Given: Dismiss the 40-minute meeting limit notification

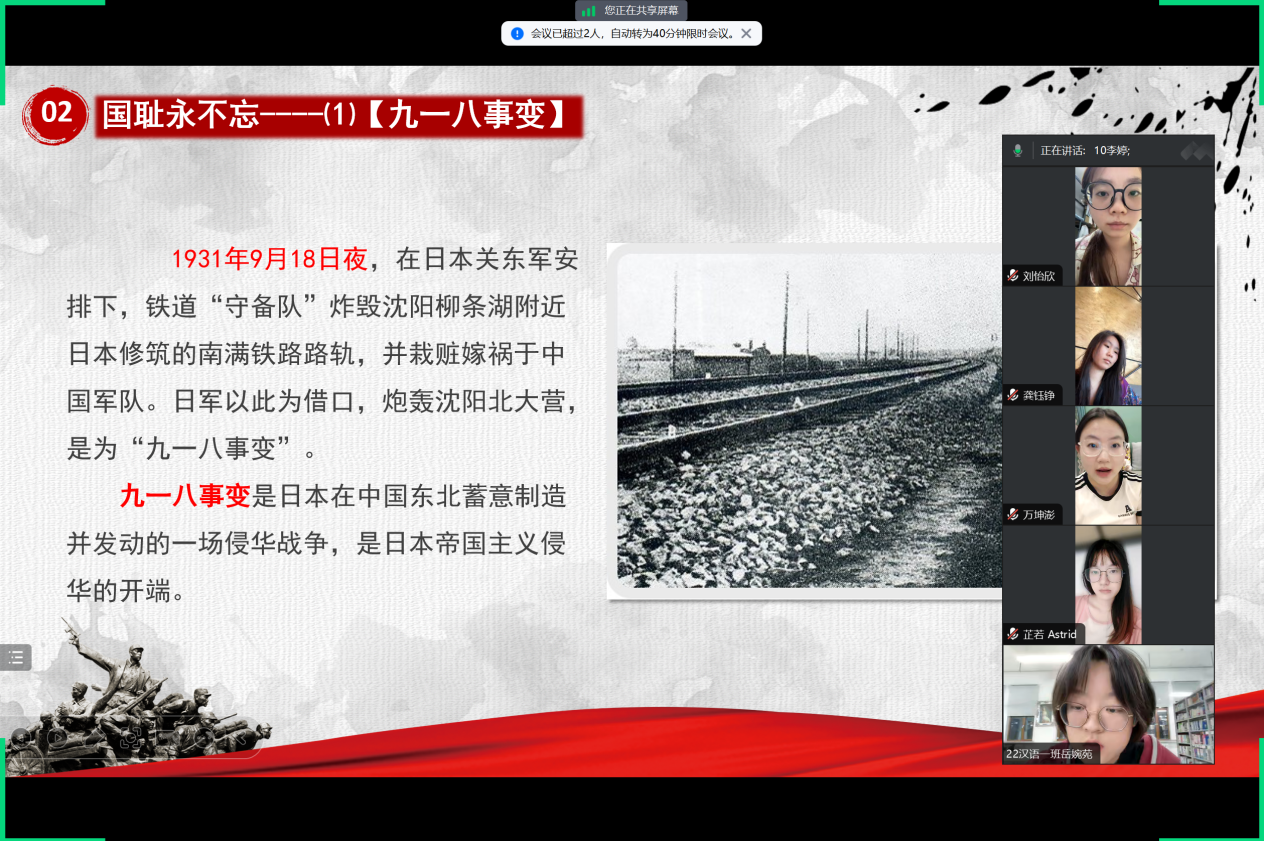Looking at the screenshot, I should [746, 33].
